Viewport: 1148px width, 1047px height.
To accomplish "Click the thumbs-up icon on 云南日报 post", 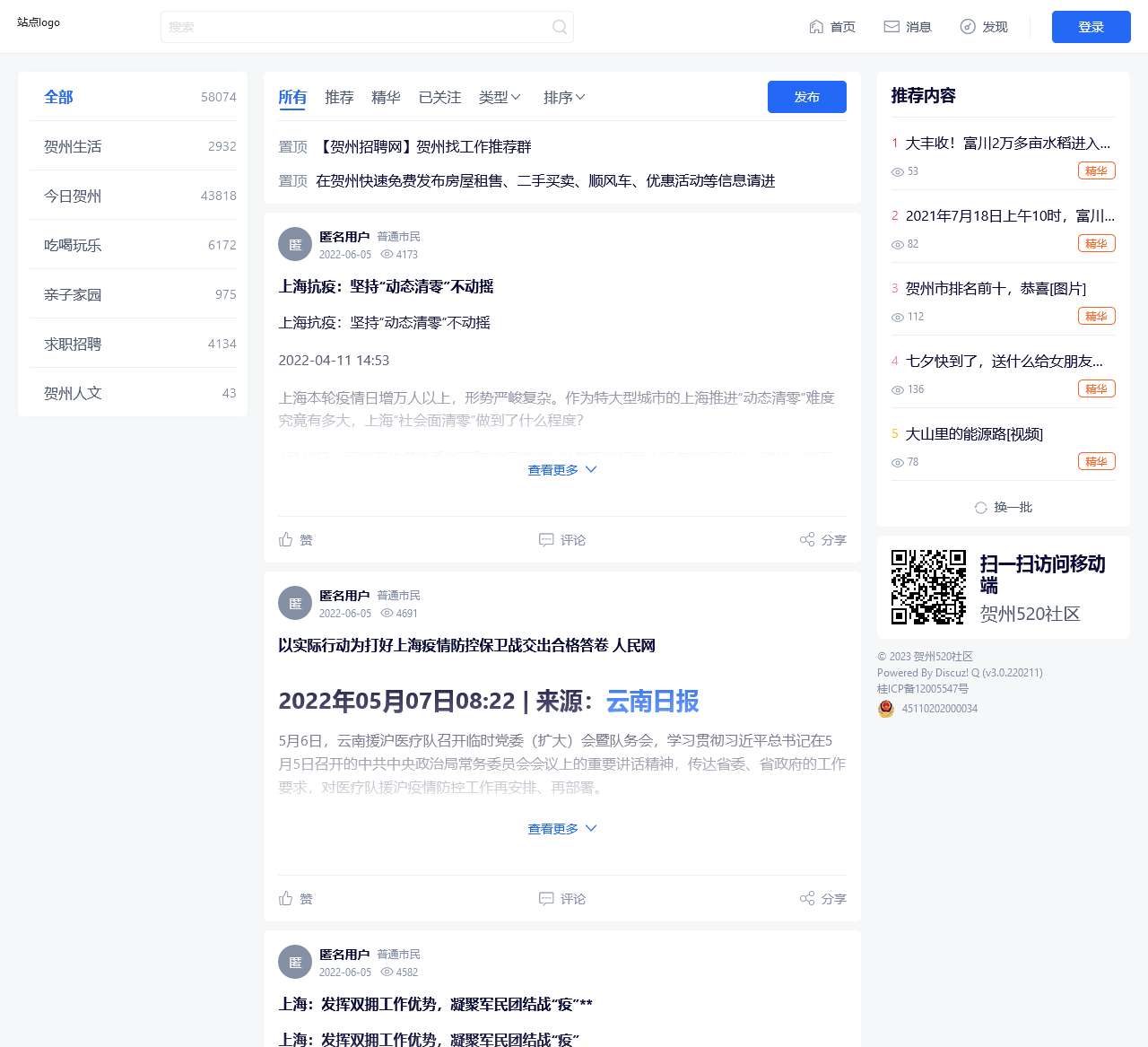I will [285, 898].
